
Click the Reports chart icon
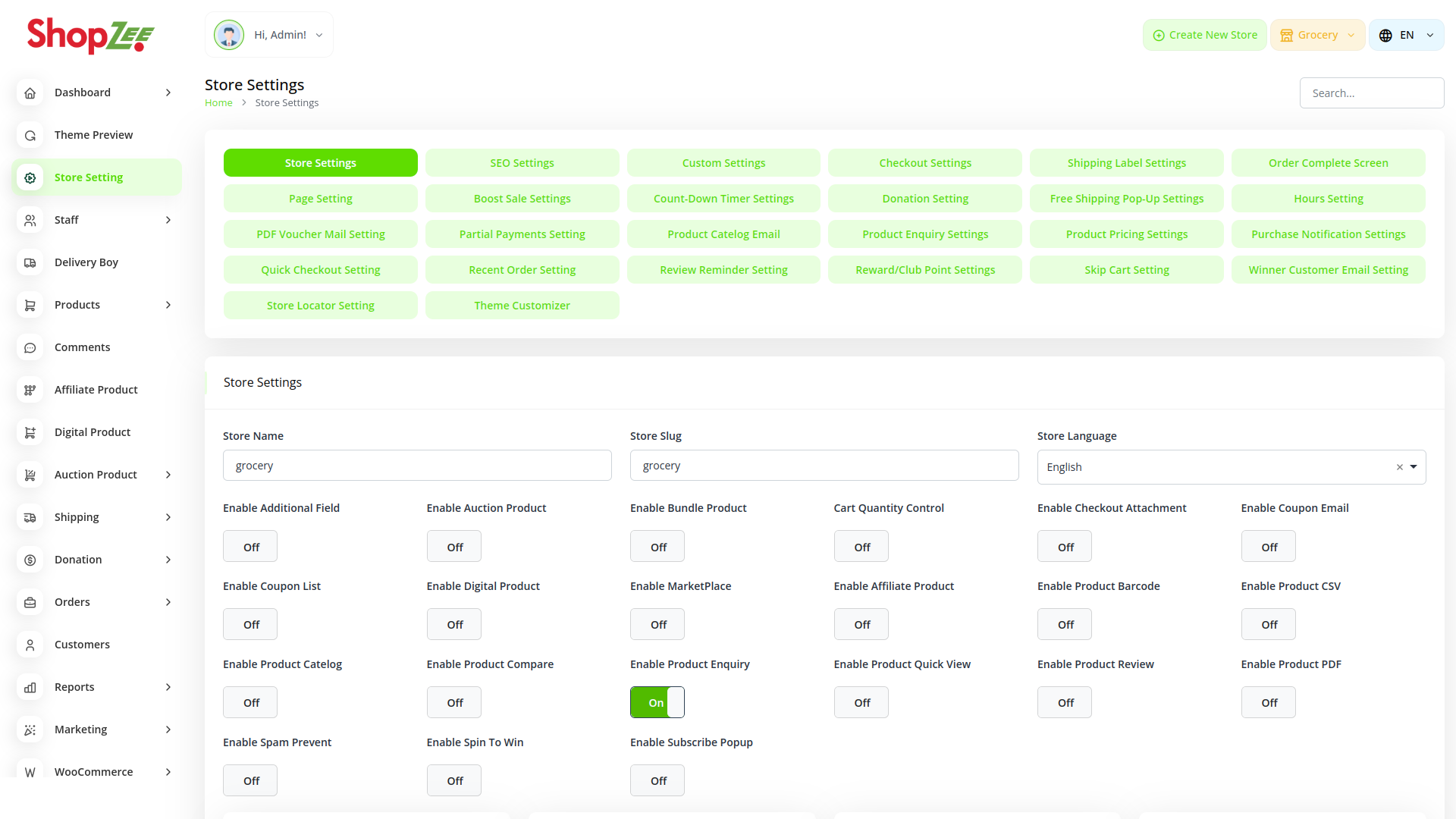click(30, 687)
